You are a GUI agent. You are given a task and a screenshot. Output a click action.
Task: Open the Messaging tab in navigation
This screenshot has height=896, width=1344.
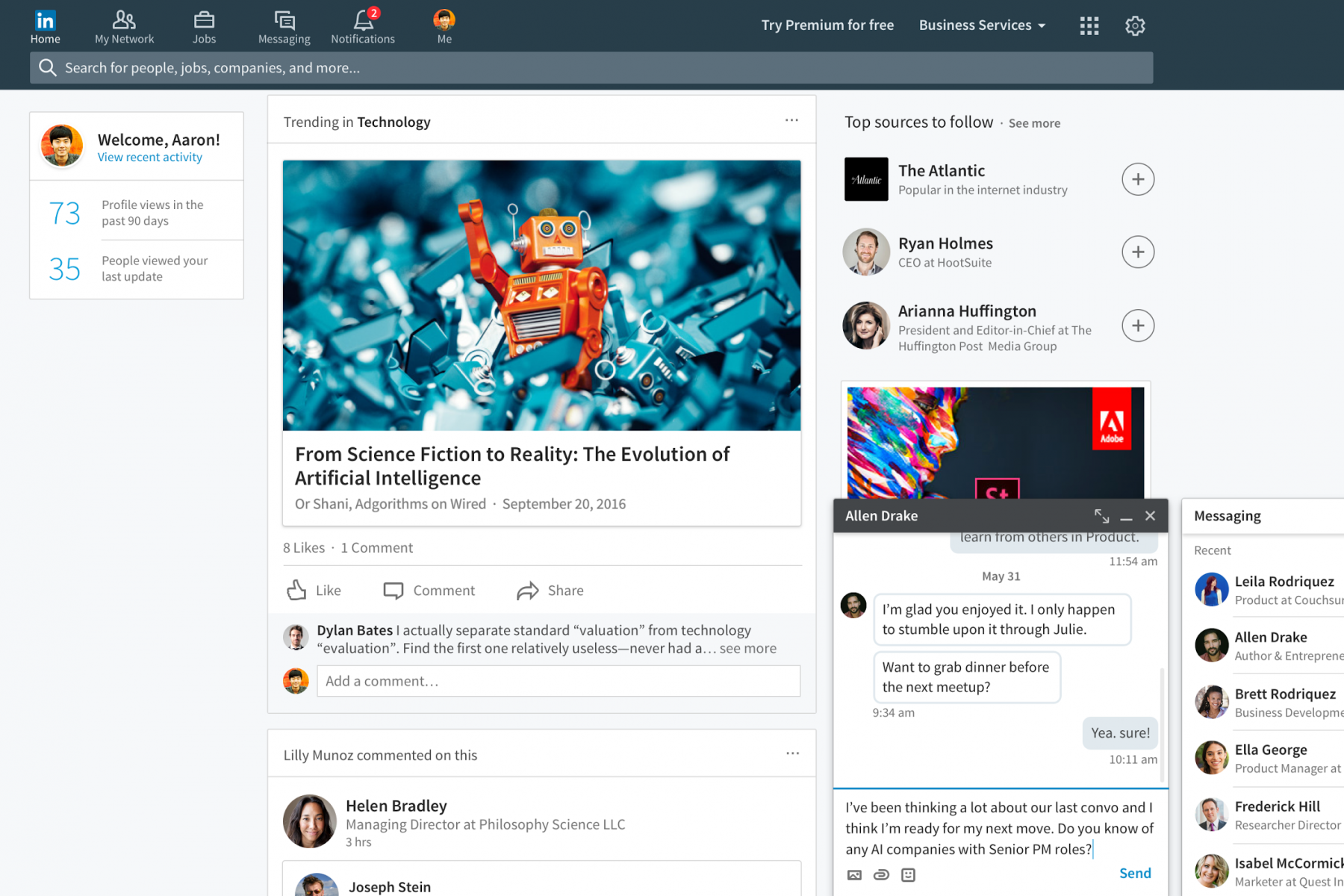(x=284, y=27)
